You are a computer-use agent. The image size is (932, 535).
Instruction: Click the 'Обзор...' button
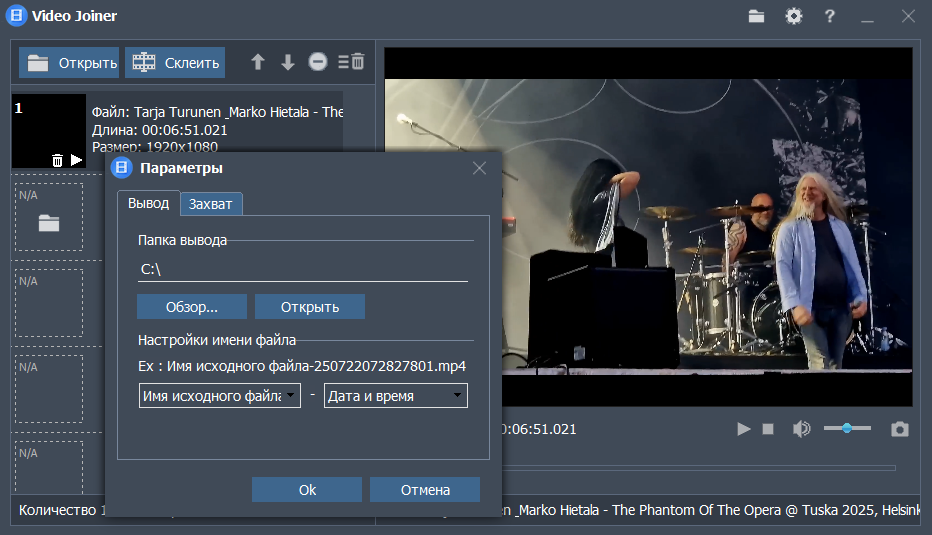click(192, 307)
